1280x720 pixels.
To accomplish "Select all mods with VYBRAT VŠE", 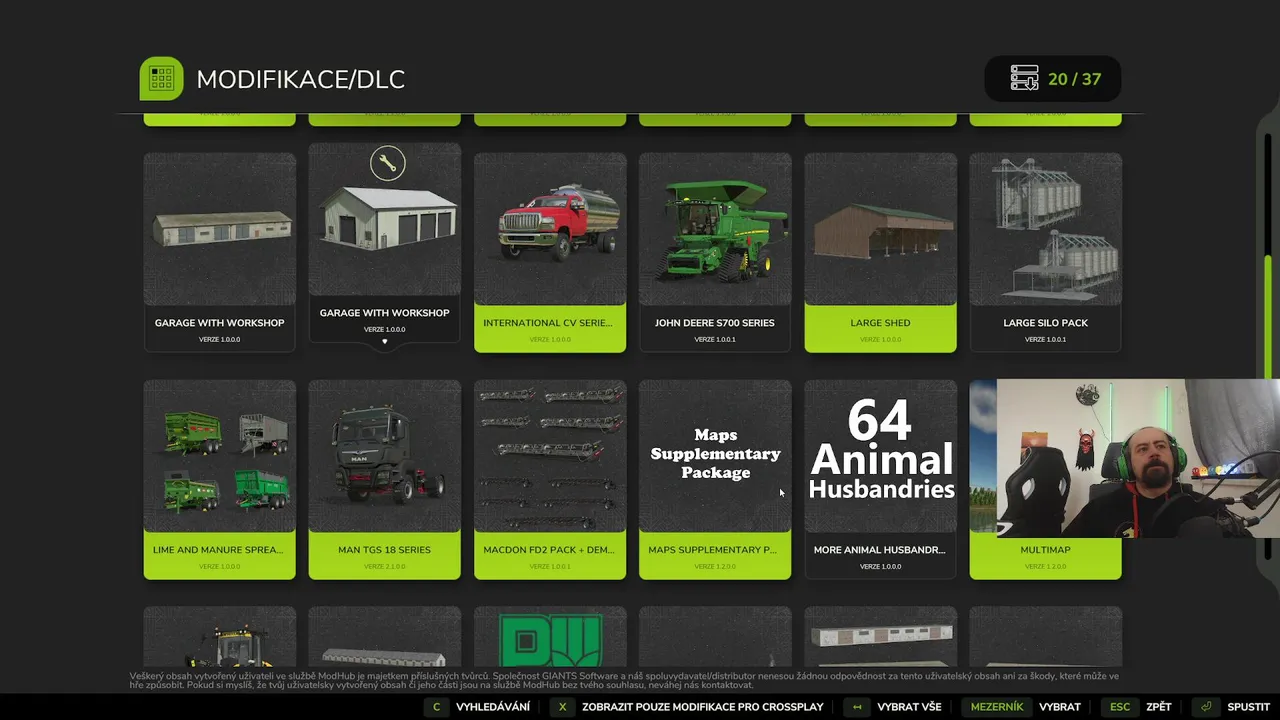I will pyautogui.click(x=909, y=707).
